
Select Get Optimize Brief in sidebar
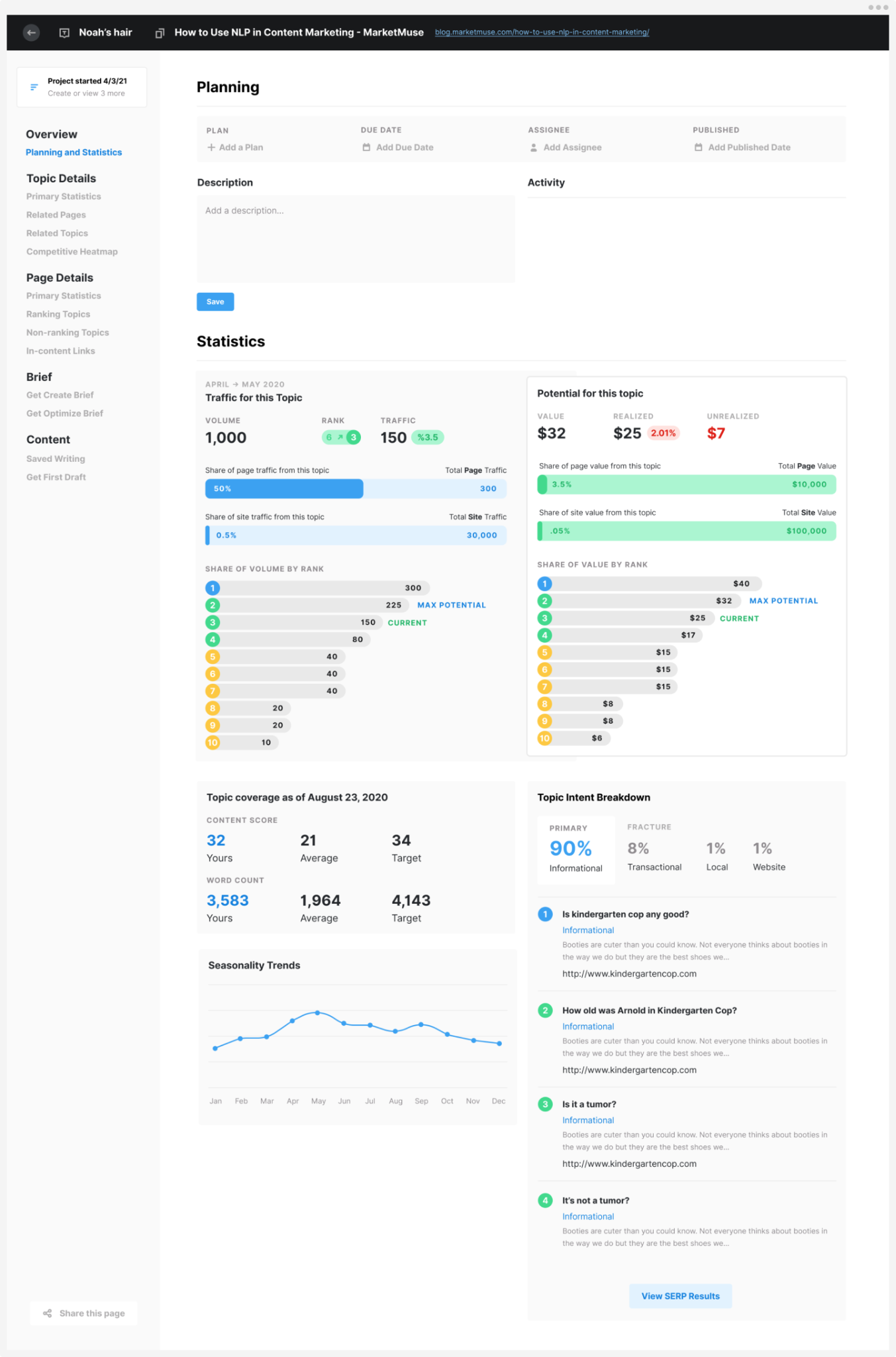(x=65, y=413)
